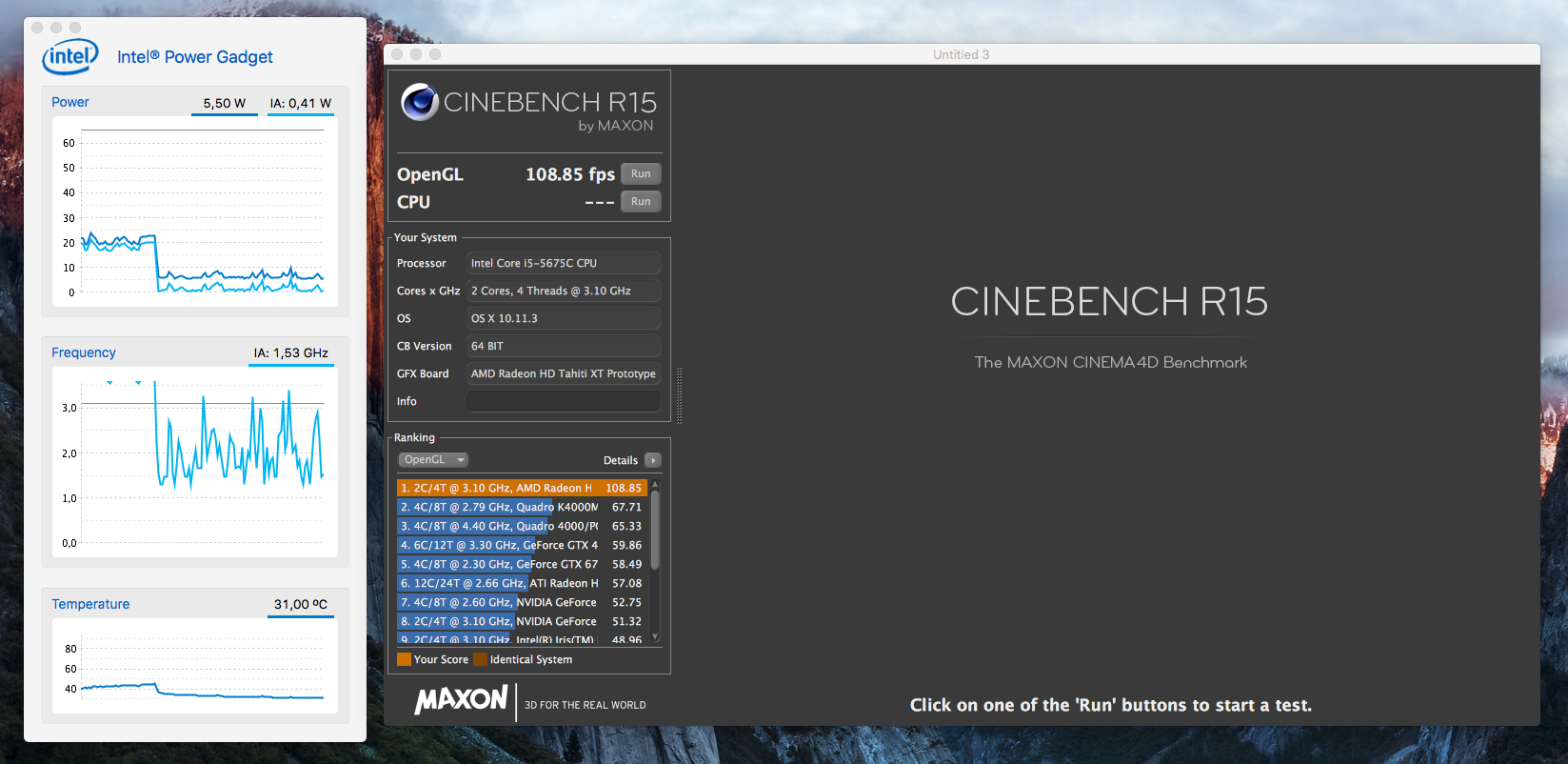Select the top ranking entry scoring 108.85
Image resolution: width=1568 pixels, height=764 pixels.
click(x=520, y=489)
